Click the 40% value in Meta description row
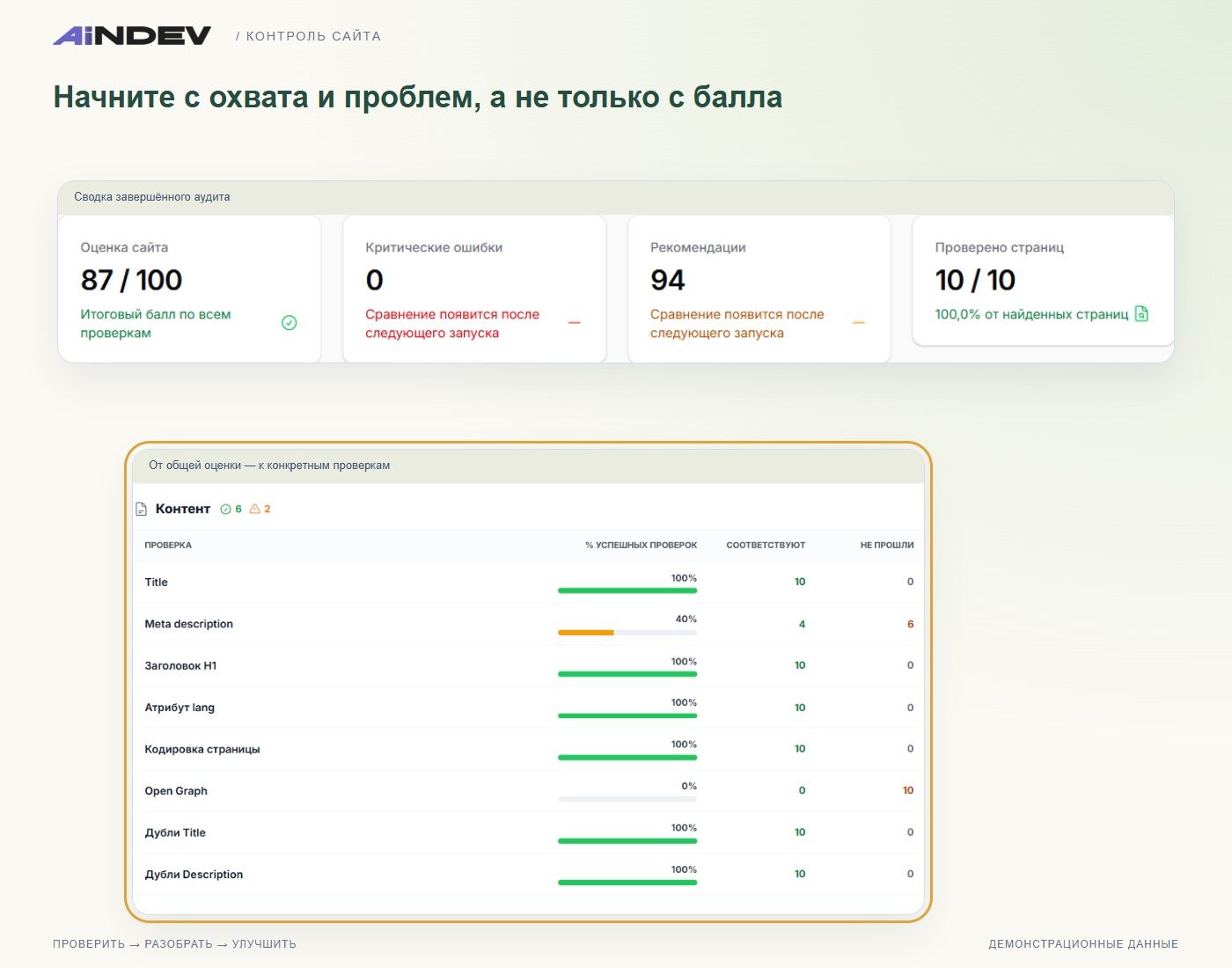Viewport: 1232px width, 968px height. point(686,619)
